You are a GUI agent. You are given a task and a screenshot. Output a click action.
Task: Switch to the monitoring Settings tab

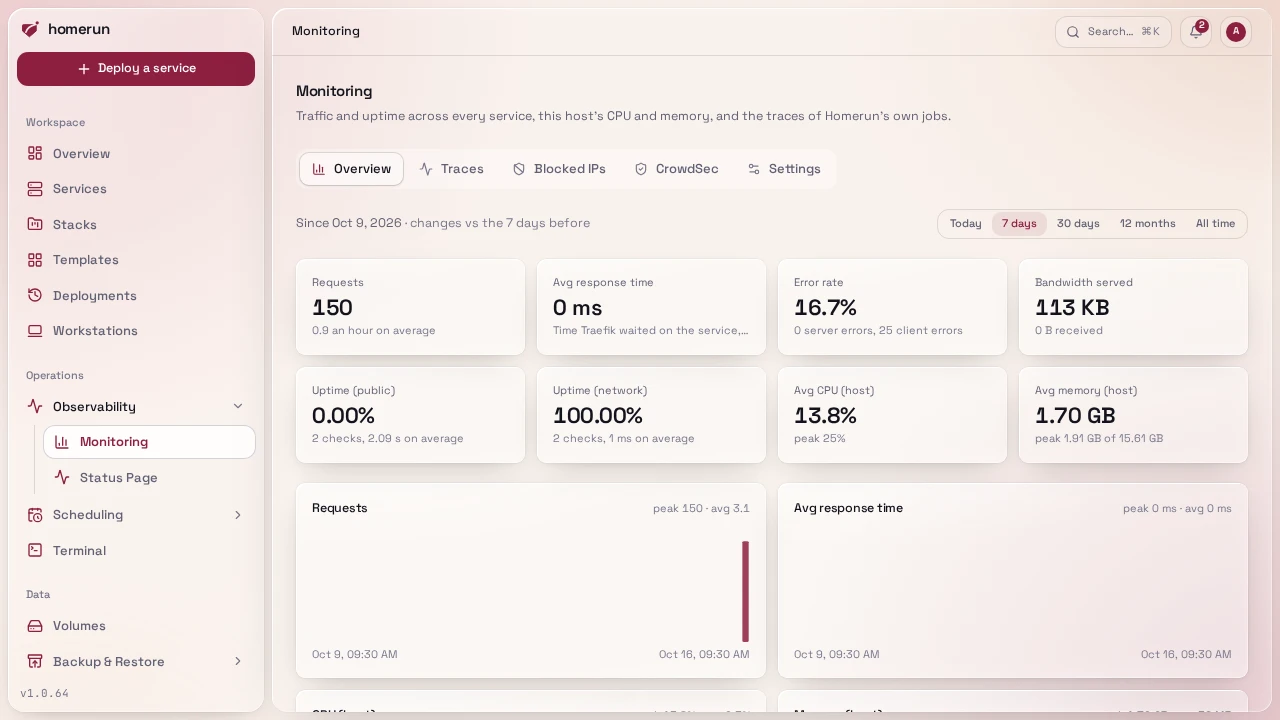pyautogui.click(x=784, y=169)
